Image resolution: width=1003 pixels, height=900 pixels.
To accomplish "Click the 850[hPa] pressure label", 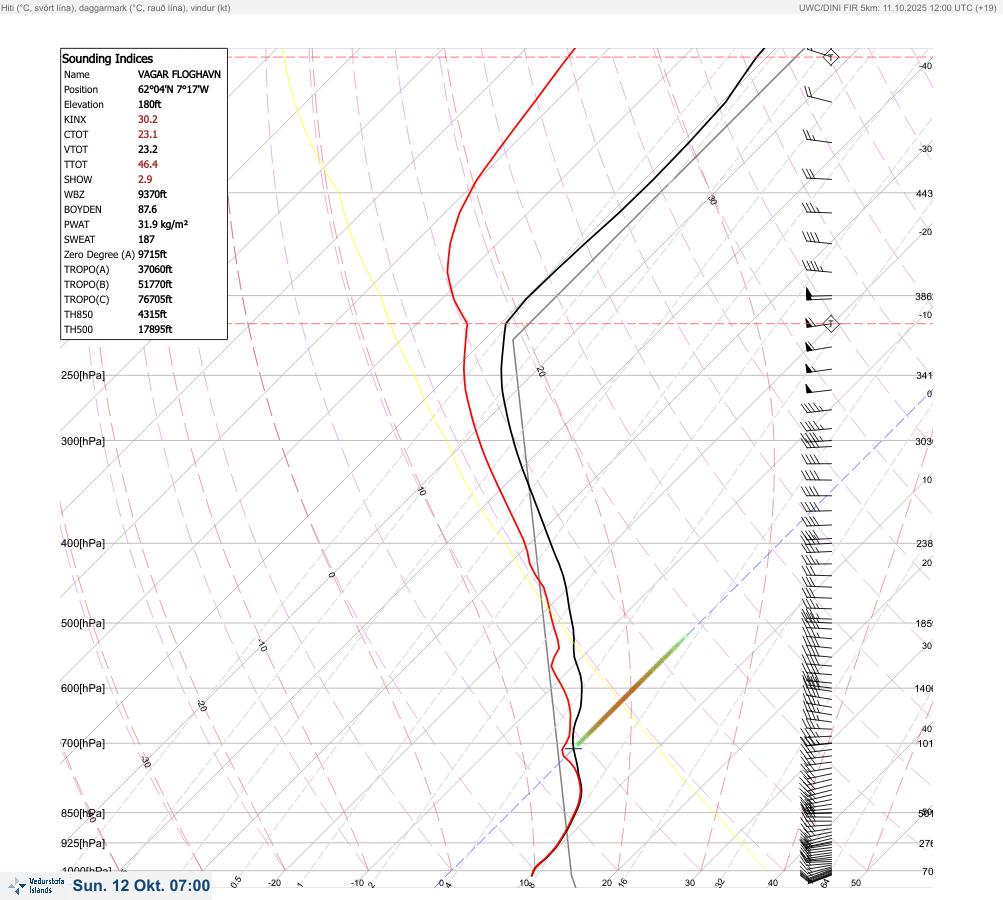I will (83, 813).
